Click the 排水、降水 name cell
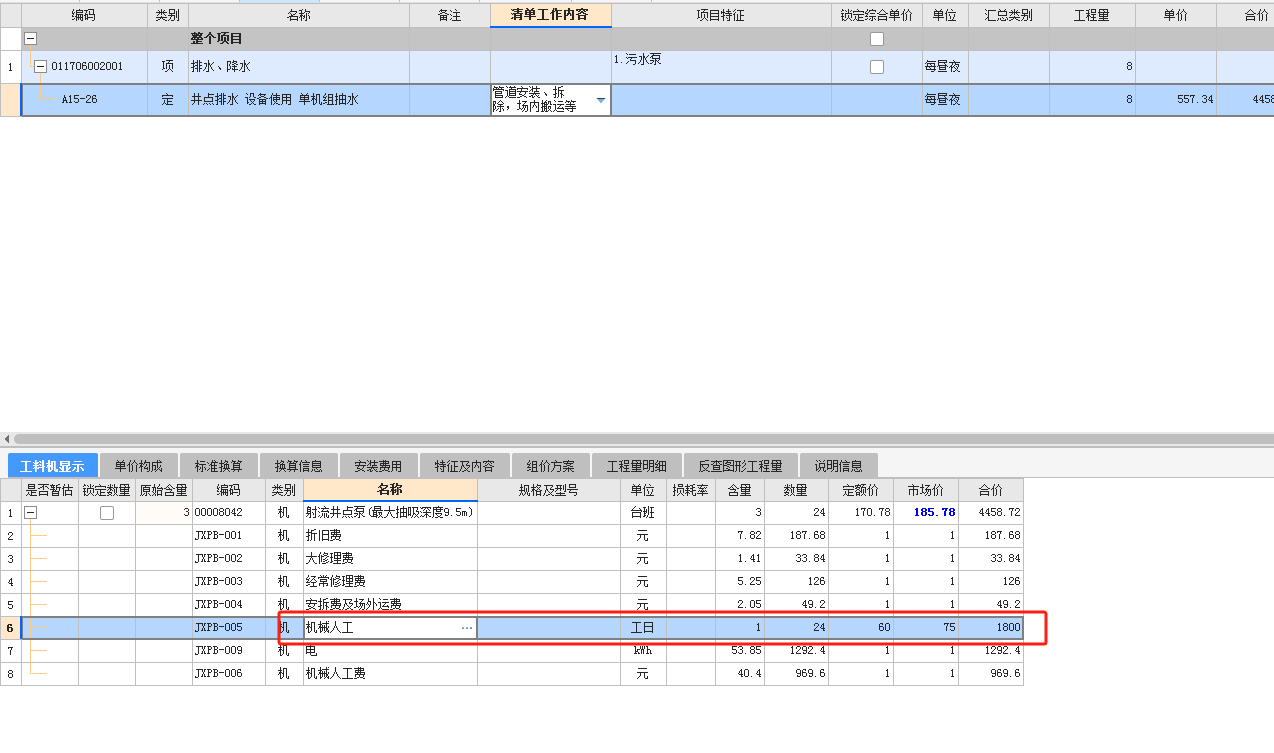 pyautogui.click(x=299, y=67)
